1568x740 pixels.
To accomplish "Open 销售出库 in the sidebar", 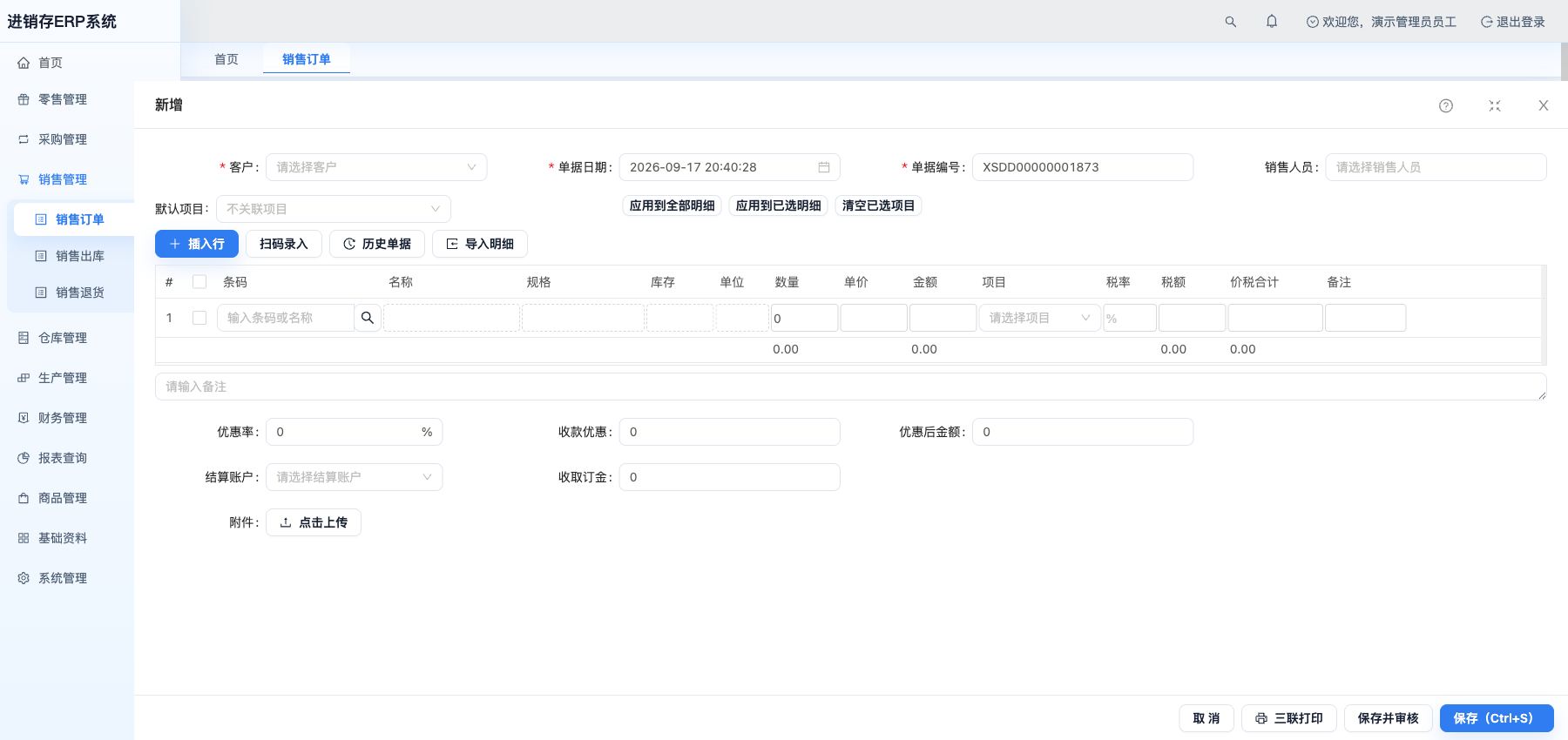I will tap(80, 256).
